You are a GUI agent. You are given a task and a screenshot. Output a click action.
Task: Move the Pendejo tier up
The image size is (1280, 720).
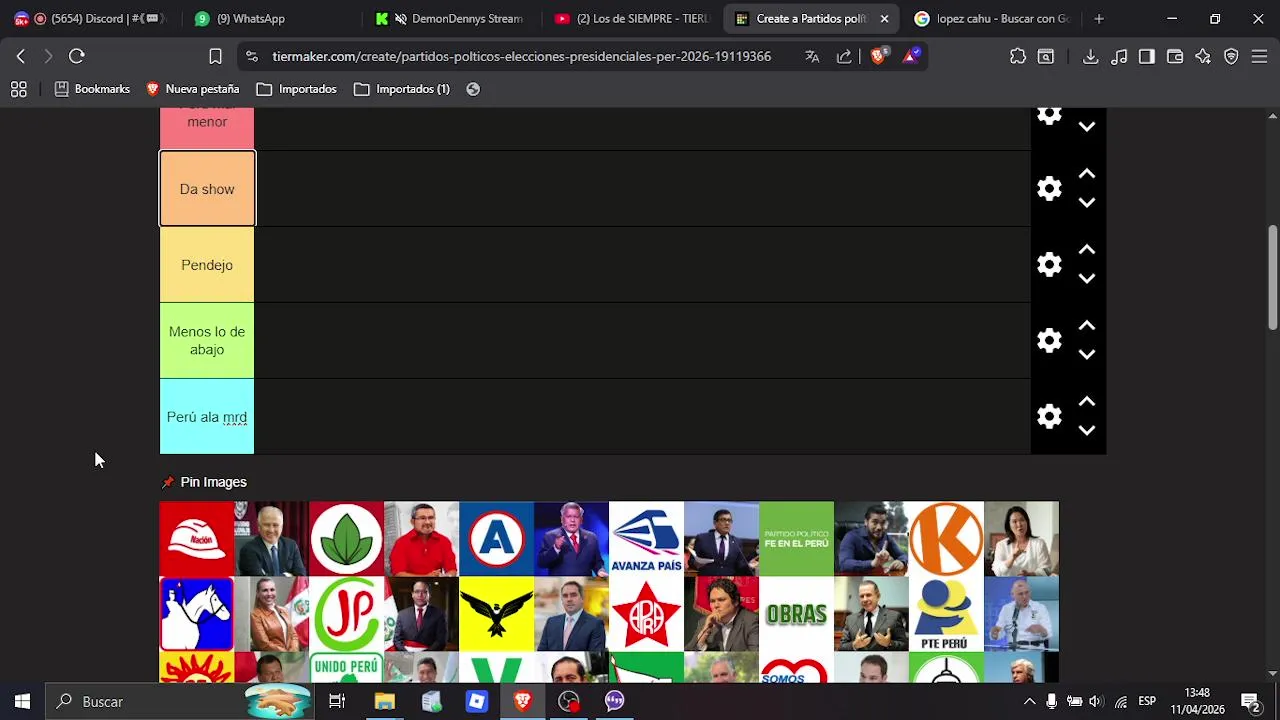tap(1087, 250)
